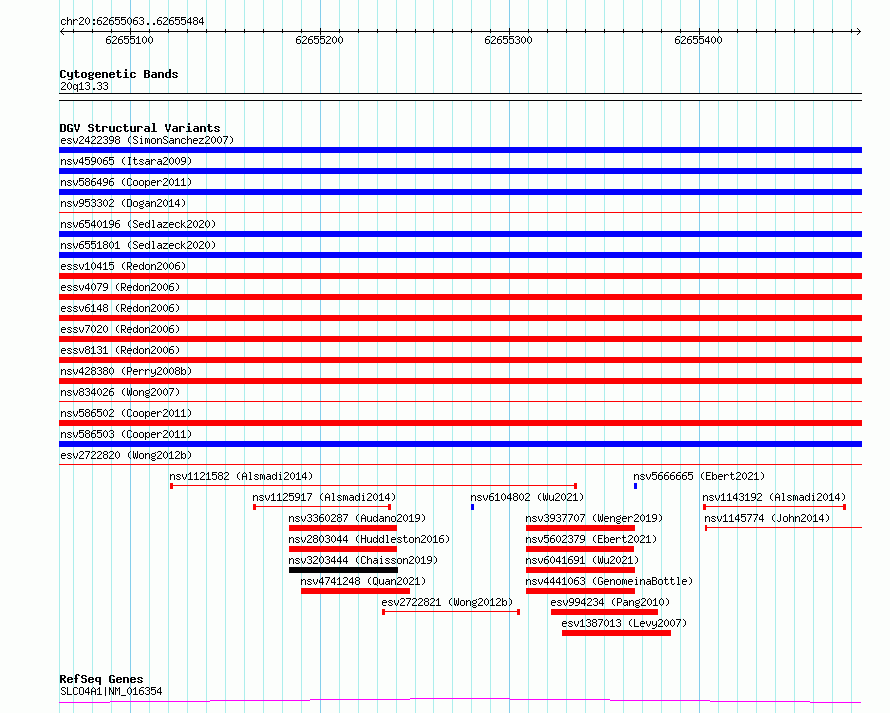Open variant nsv3360287 (Audano2019) label
The width and height of the screenshot is (890, 713).
point(357,518)
